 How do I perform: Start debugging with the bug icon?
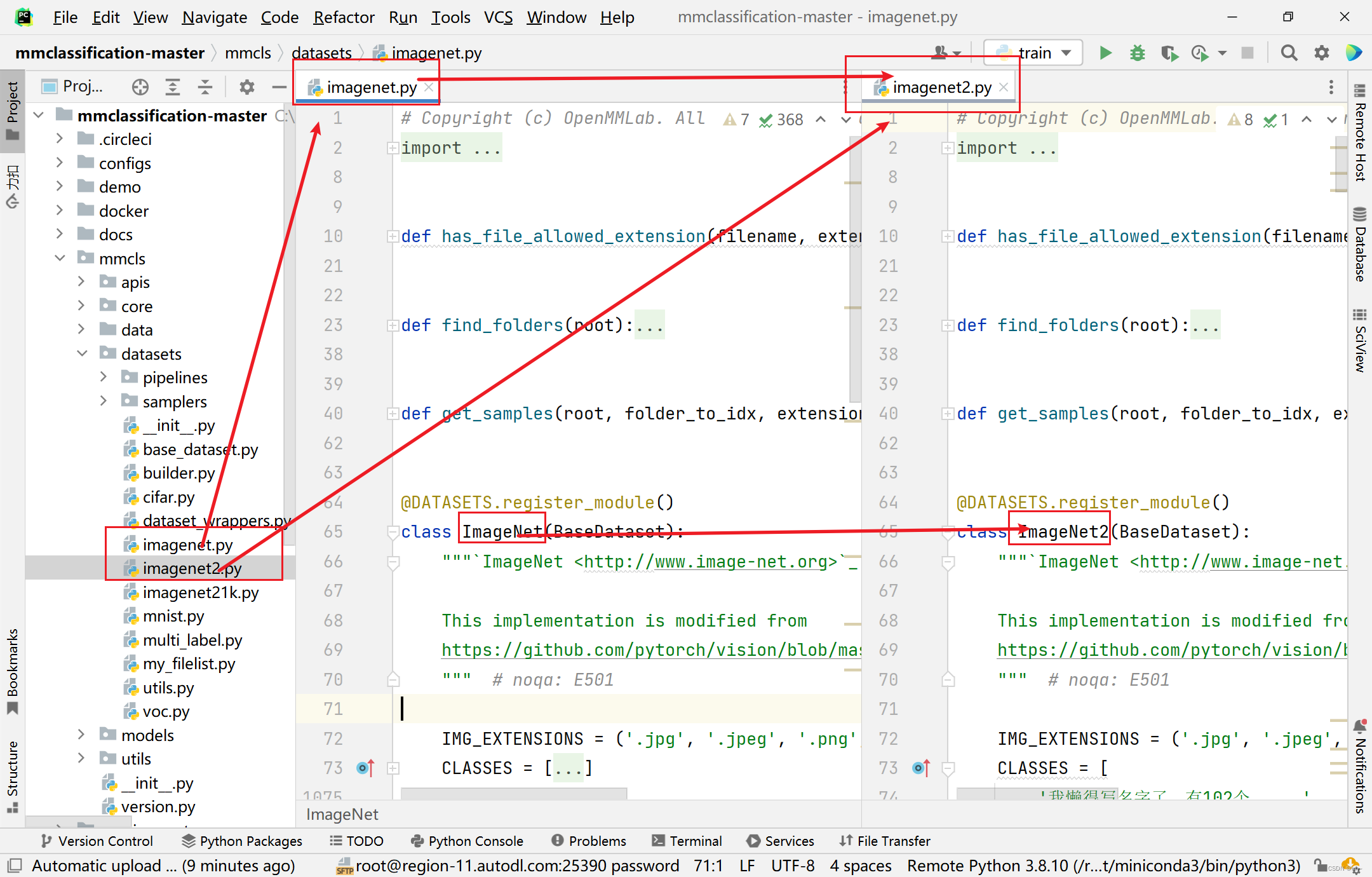point(1137,53)
